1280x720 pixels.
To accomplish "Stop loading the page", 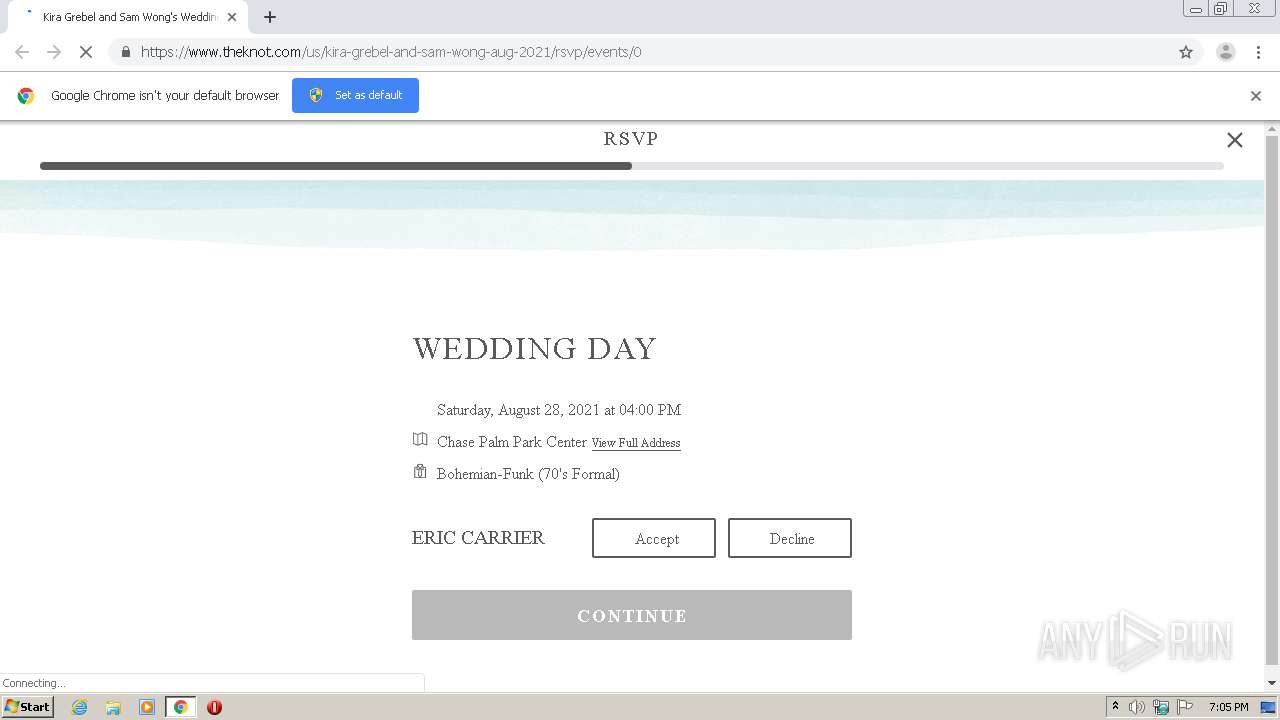I will (x=85, y=52).
